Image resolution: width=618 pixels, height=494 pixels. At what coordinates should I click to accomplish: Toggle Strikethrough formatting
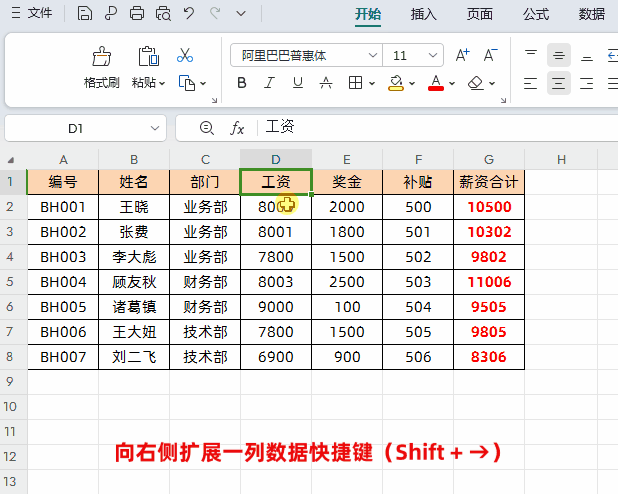(326, 83)
